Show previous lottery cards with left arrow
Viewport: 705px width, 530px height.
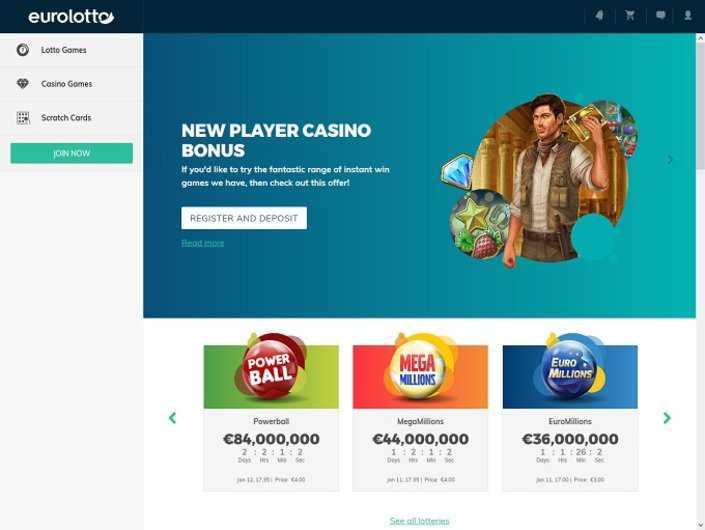click(172, 418)
